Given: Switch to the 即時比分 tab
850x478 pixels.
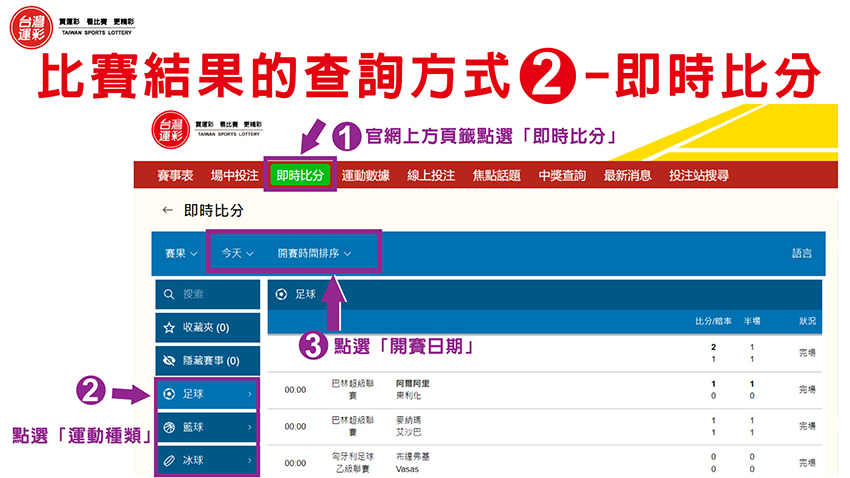Looking at the screenshot, I should coord(301,175).
